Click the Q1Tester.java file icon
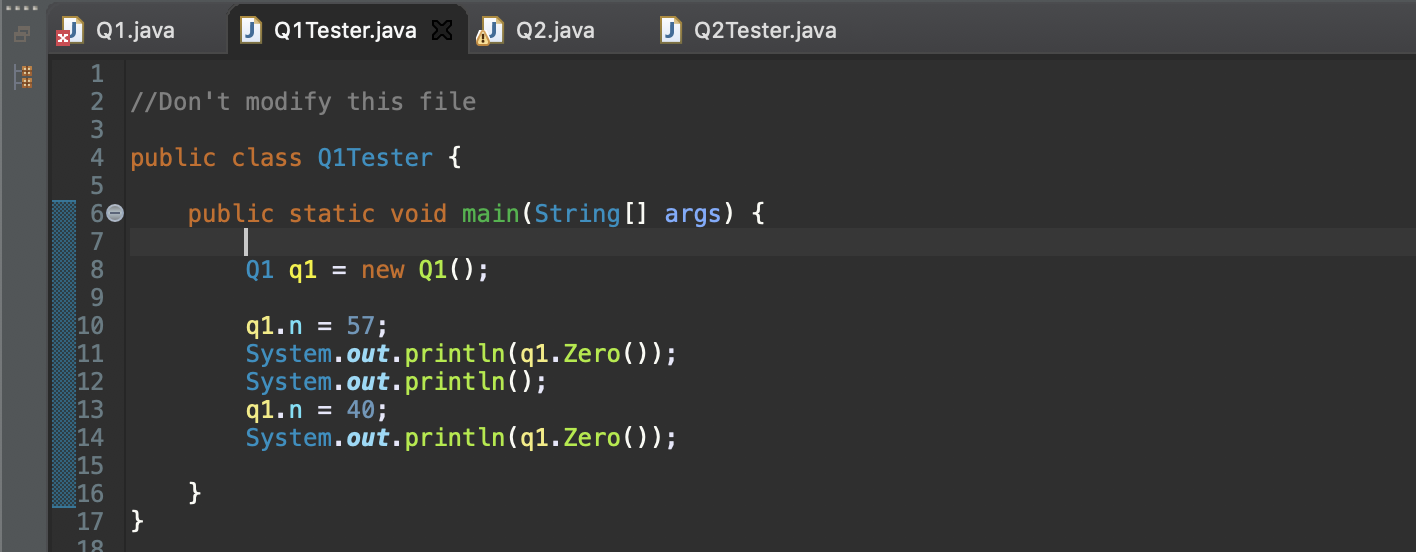This screenshot has height=552, width=1416. (252, 30)
